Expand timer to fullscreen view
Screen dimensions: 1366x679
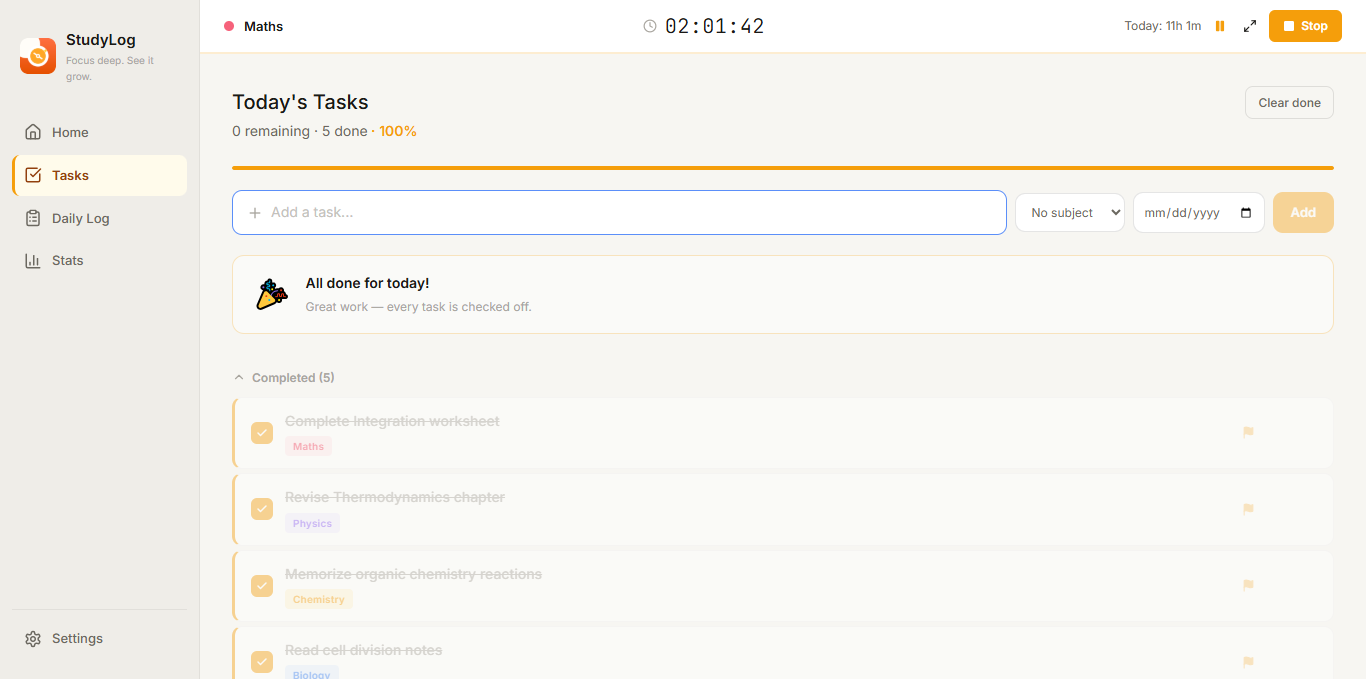coord(1250,26)
